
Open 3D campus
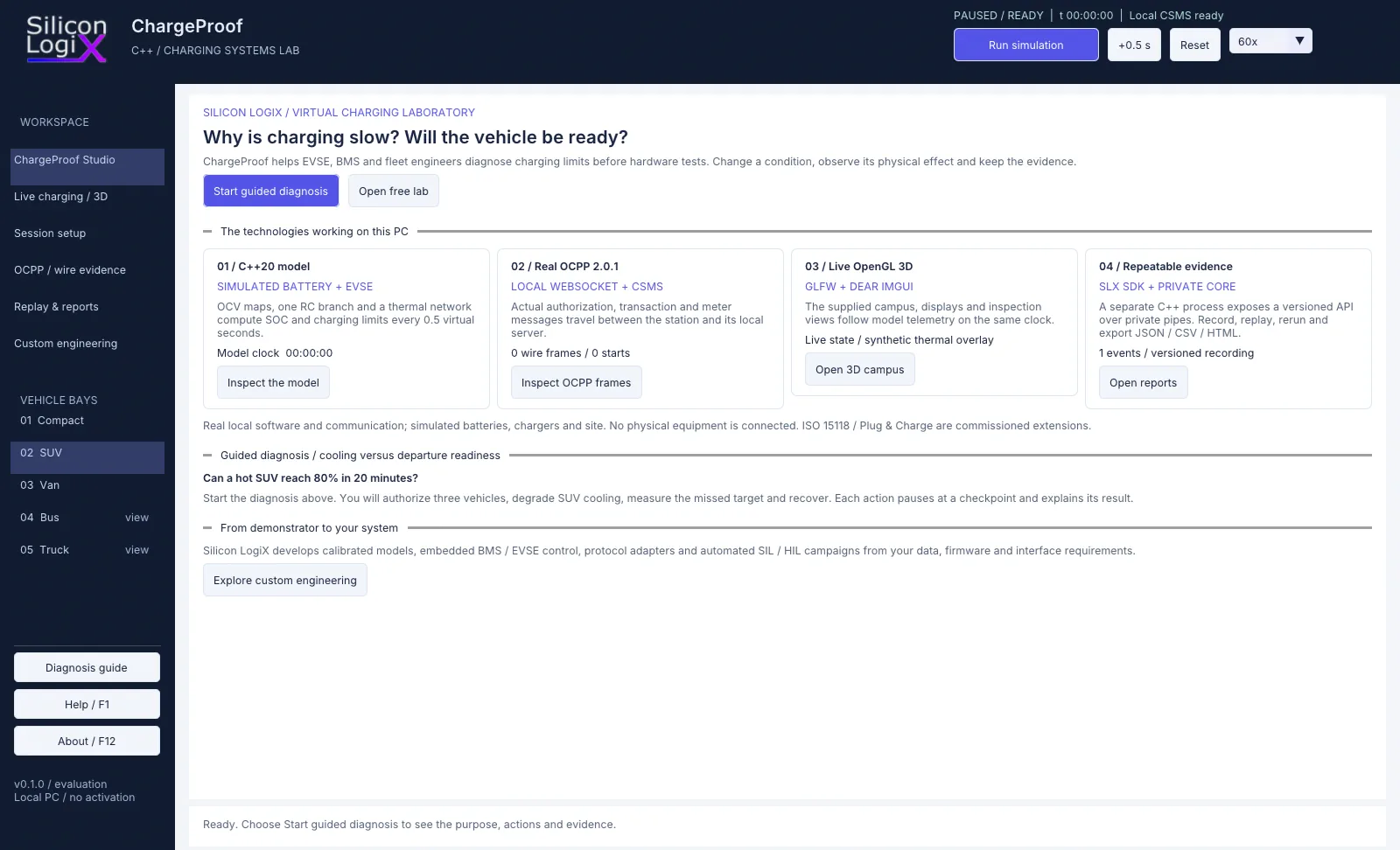click(860, 369)
